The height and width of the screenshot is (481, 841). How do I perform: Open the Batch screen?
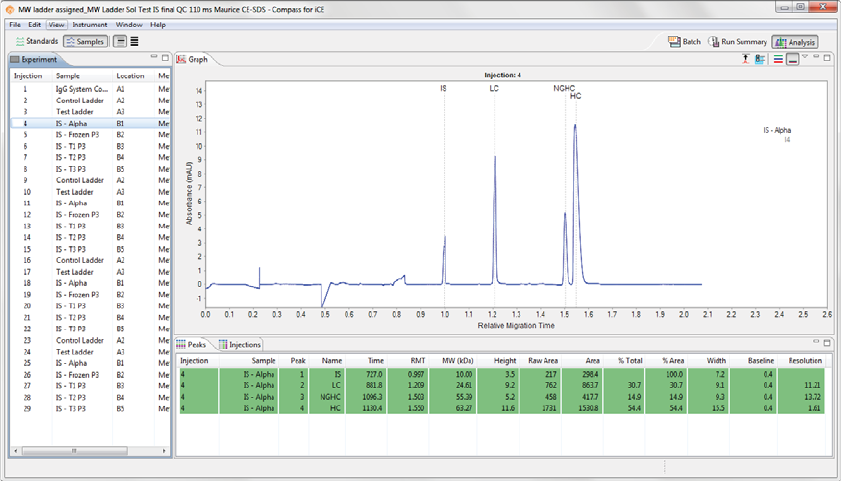(x=685, y=42)
